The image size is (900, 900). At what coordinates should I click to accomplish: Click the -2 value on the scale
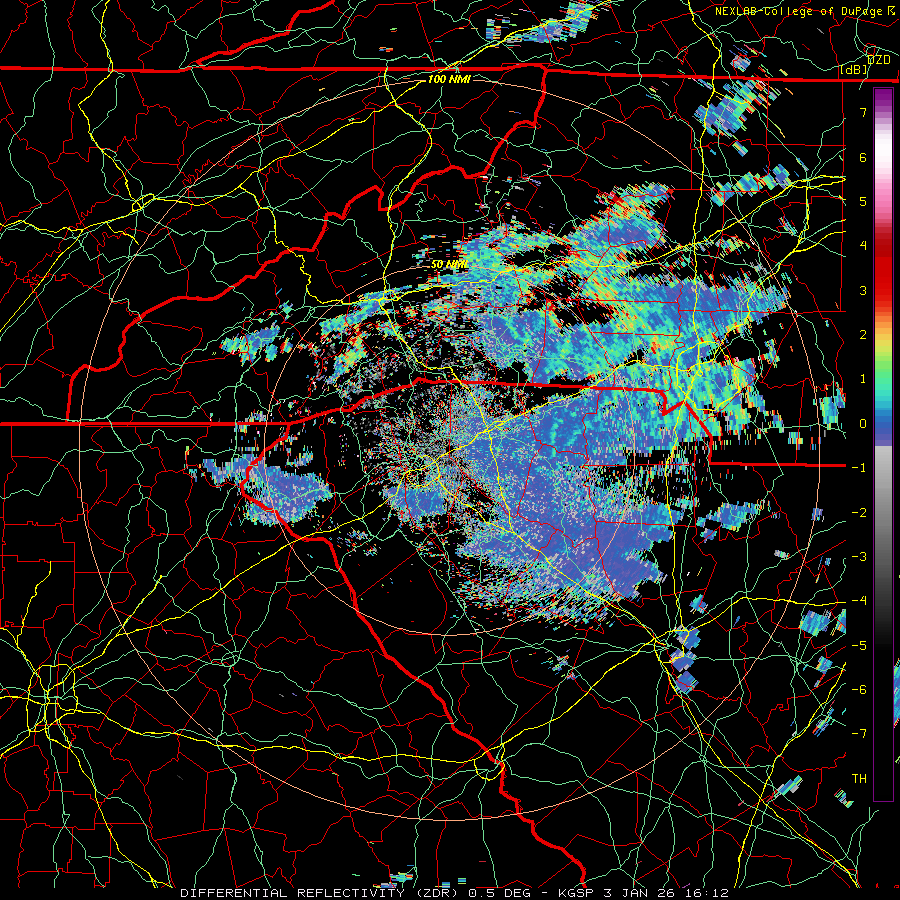coord(859,513)
